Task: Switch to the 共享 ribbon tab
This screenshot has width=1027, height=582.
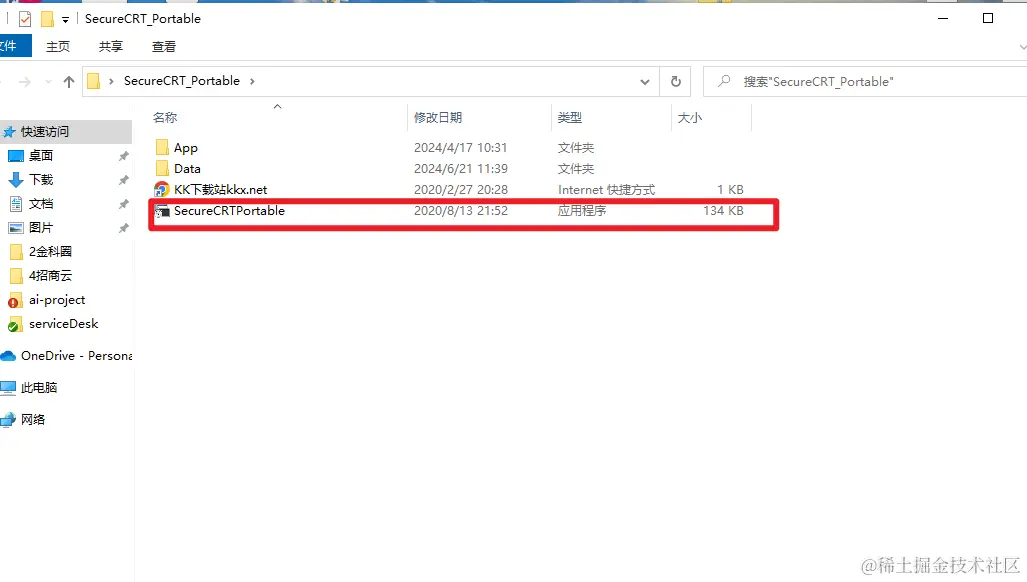Action: click(111, 46)
